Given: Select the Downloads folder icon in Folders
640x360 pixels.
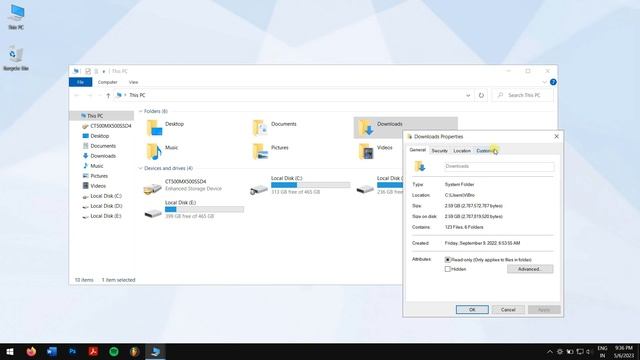Looking at the screenshot, I should pyautogui.click(x=366, y=128).
